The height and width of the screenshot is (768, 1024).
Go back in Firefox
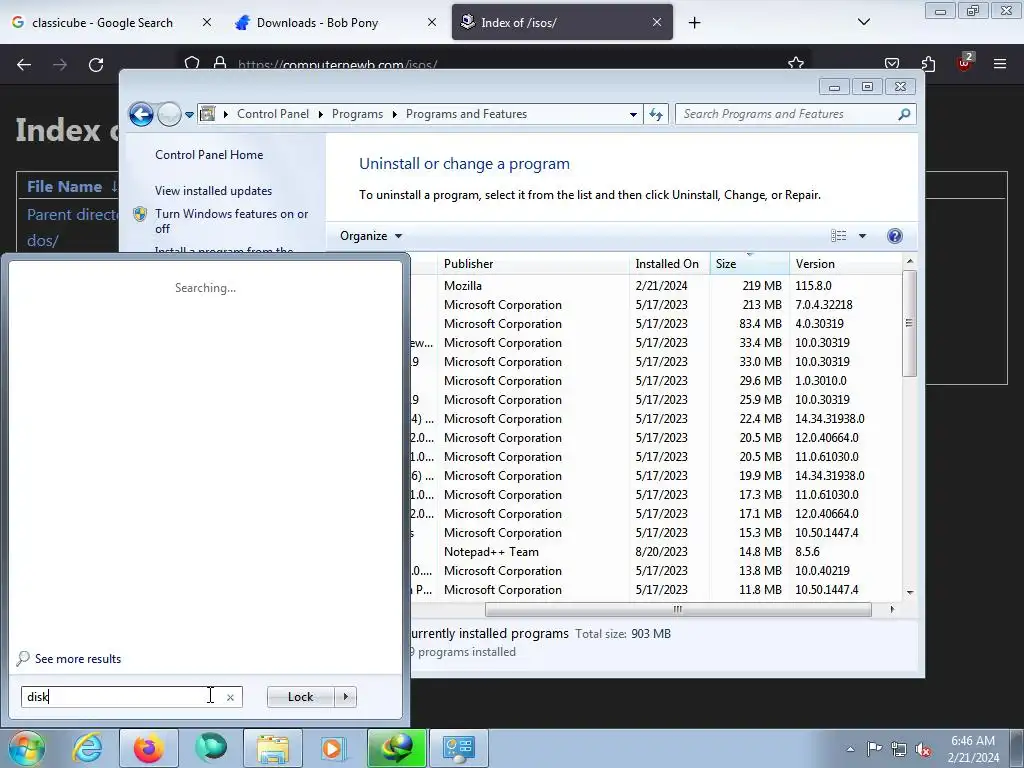[x=24, y=65]
